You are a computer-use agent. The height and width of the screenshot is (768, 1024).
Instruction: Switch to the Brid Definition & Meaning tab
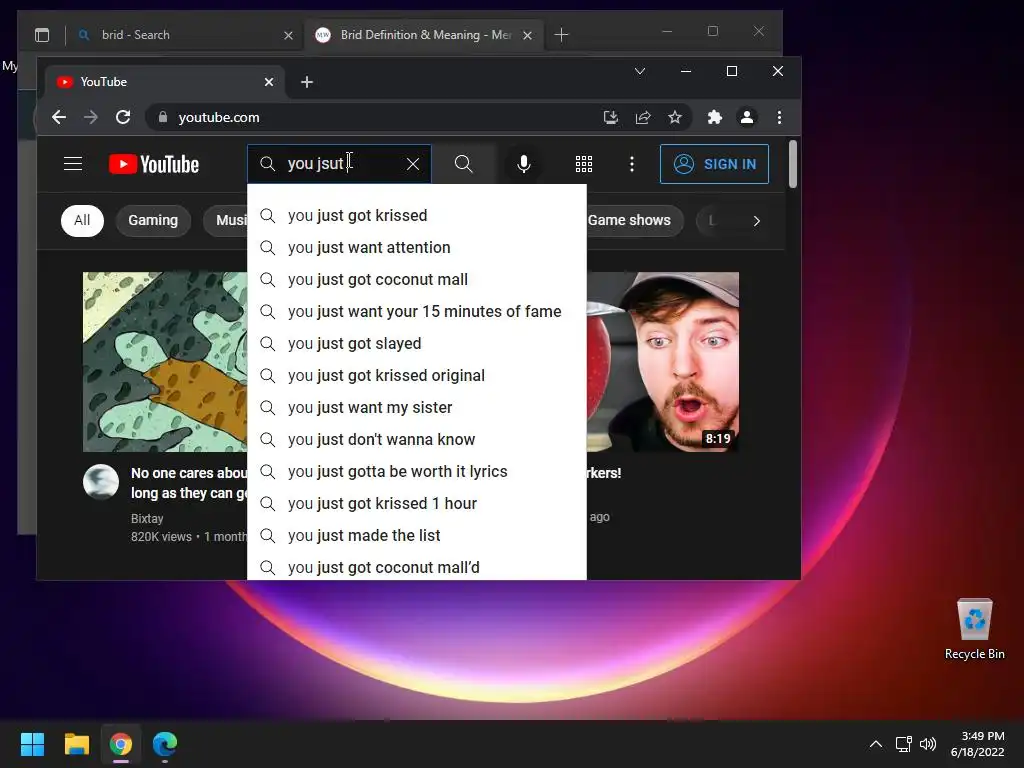pos(424,35)
